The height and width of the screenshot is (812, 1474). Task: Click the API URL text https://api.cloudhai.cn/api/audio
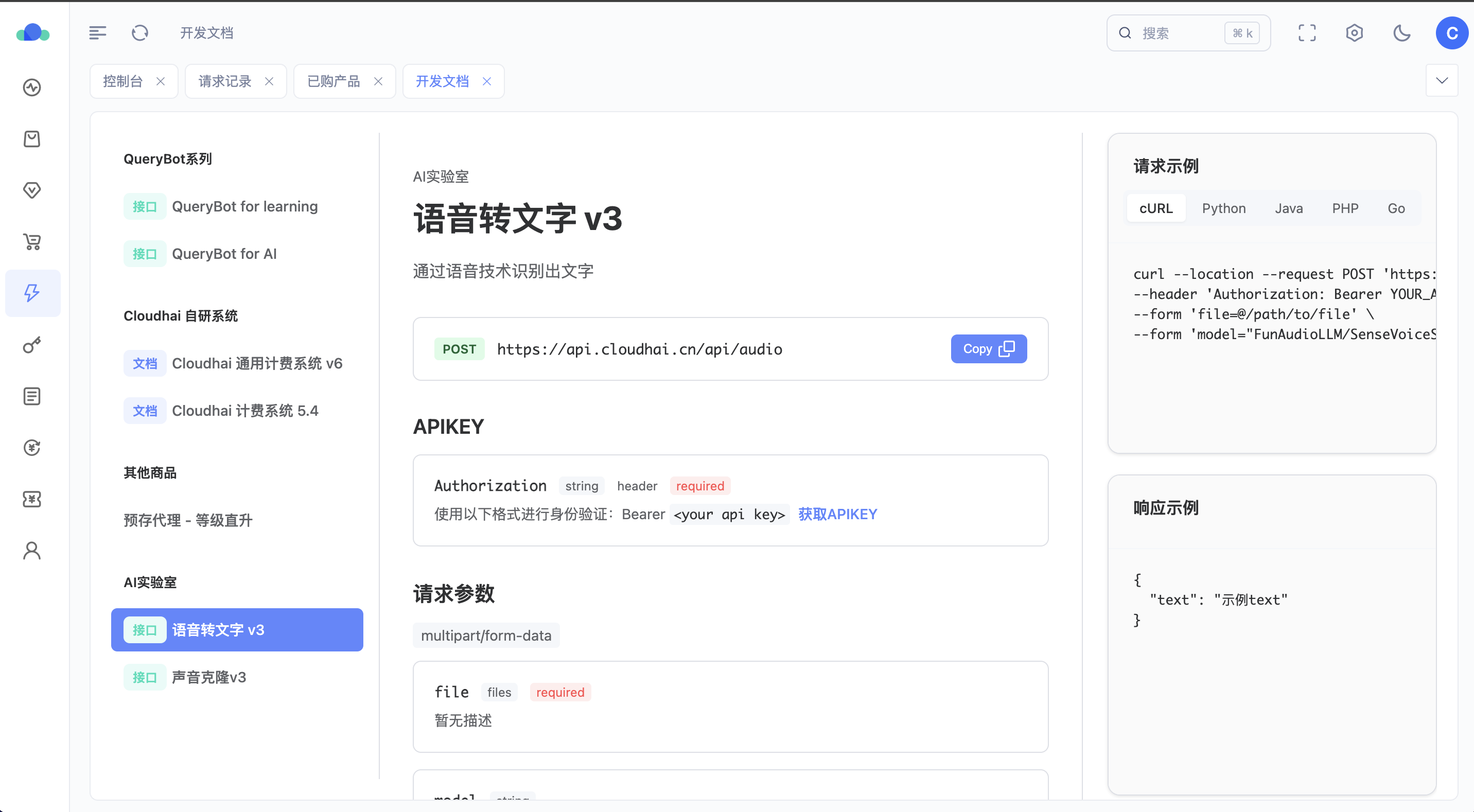pyautogui.click(x=639, y=349)
